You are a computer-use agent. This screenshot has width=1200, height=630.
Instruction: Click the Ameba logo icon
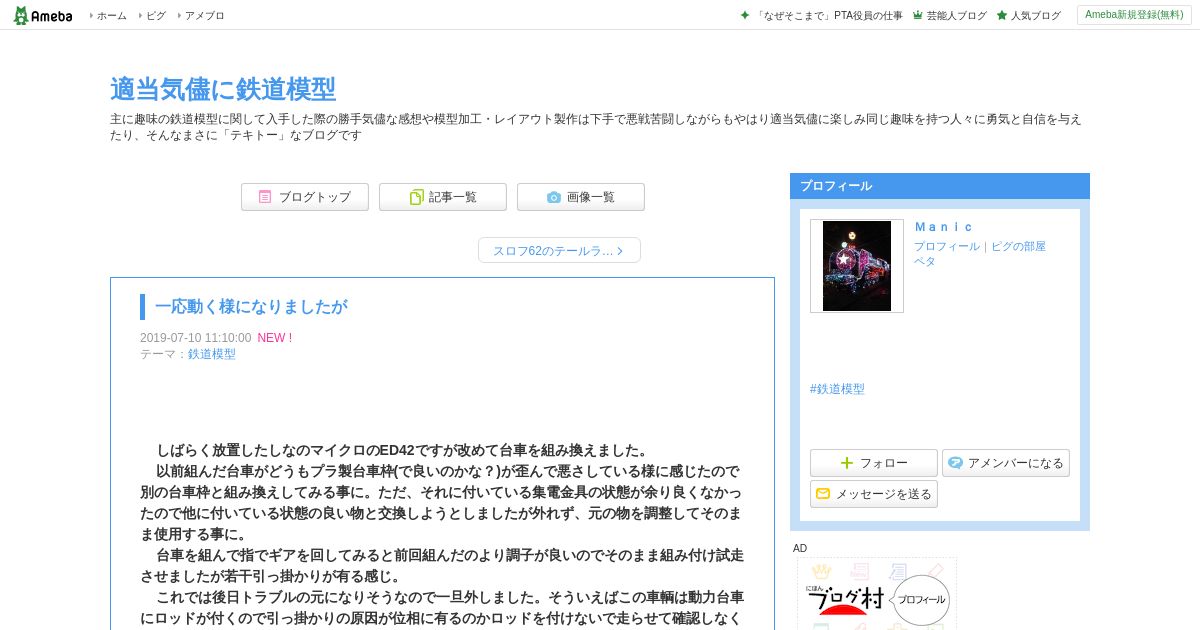(x=43, y=15)
